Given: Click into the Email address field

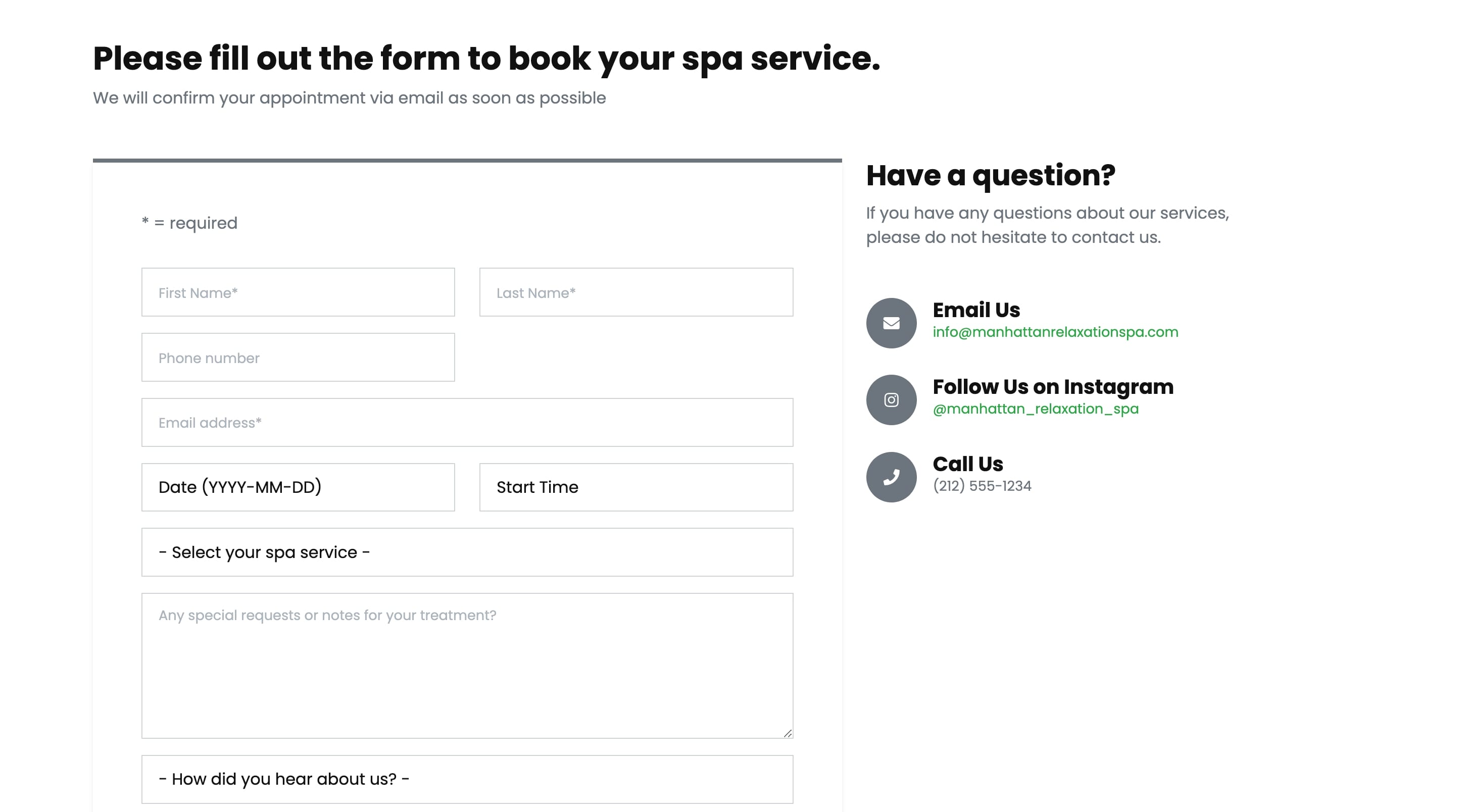Looking at the screenshot, I should [x=467, y=423].
